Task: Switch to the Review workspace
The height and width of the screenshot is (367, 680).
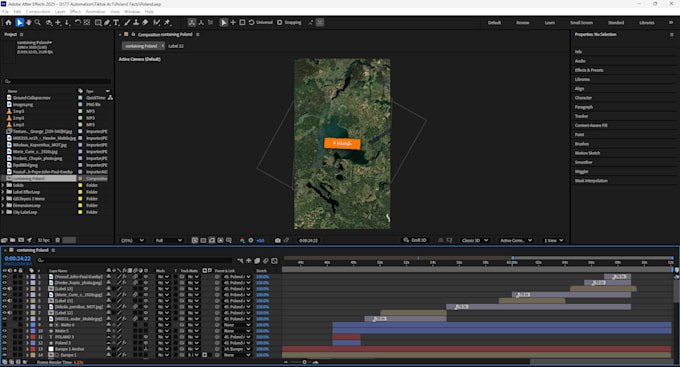Action: pyautogui.click(x=523, y=23)
